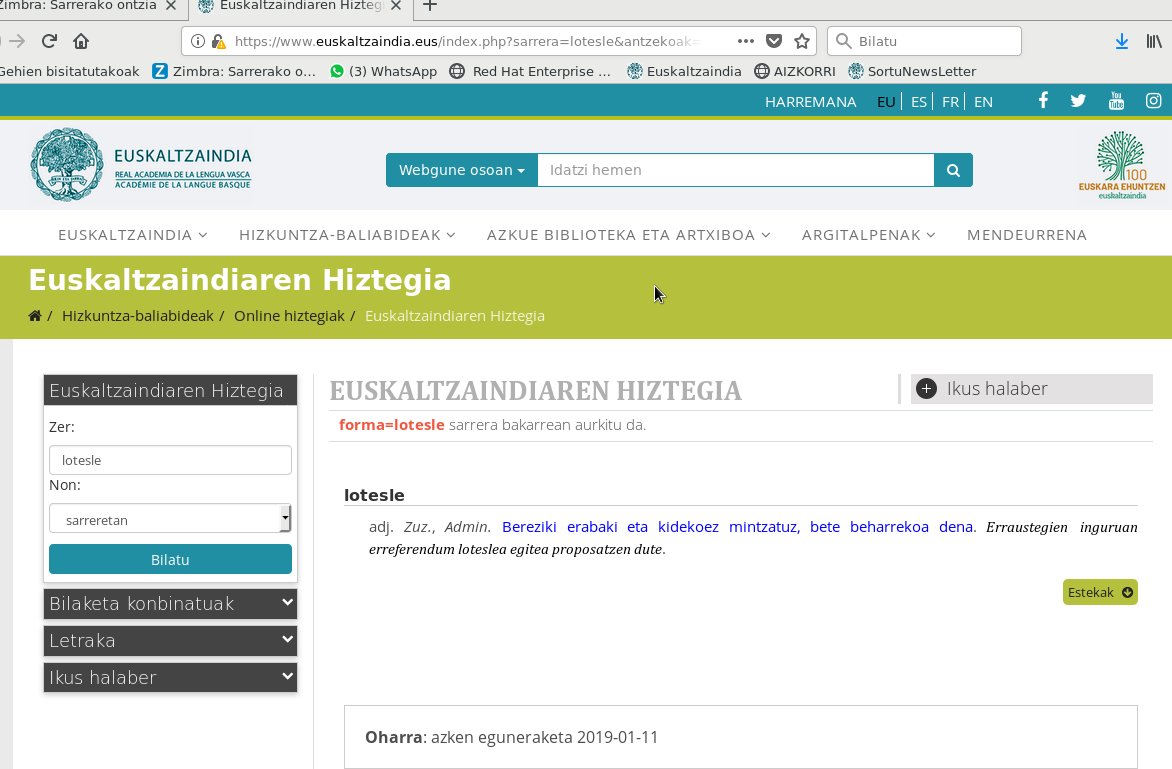Click the Facebook icon in top bar

1043,101
